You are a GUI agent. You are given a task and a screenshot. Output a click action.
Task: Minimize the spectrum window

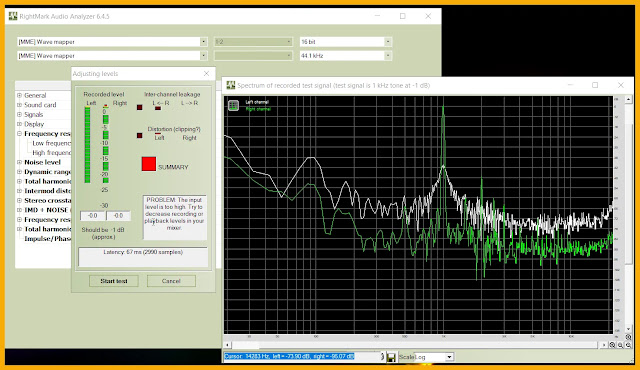point(570,85)
